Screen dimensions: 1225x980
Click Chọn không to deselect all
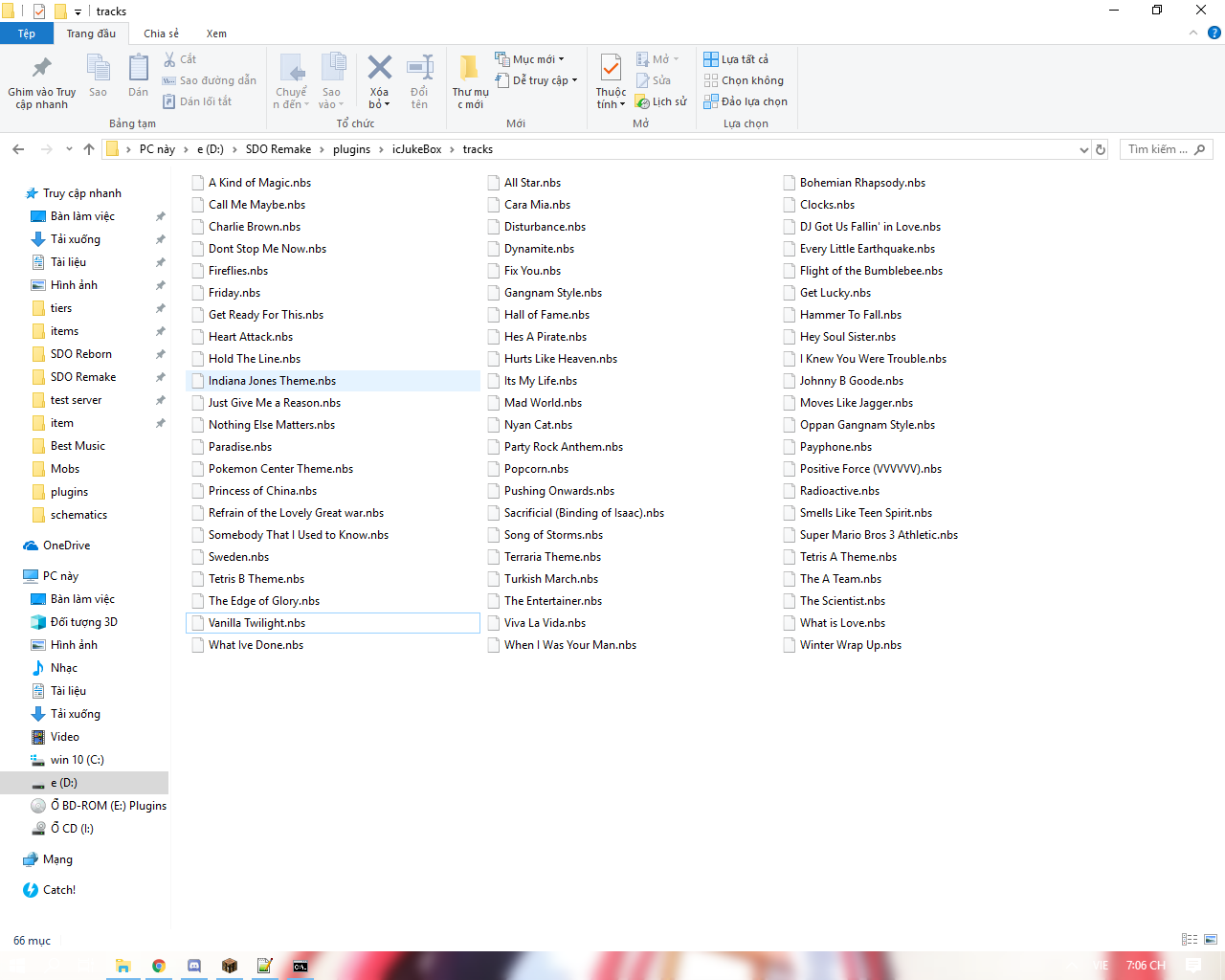744,80
